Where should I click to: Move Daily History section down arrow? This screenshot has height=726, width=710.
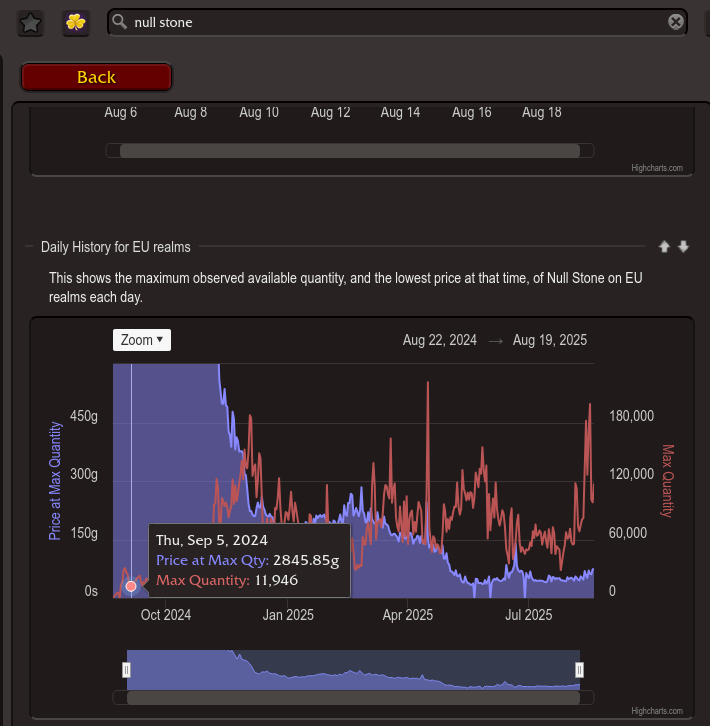683,247
